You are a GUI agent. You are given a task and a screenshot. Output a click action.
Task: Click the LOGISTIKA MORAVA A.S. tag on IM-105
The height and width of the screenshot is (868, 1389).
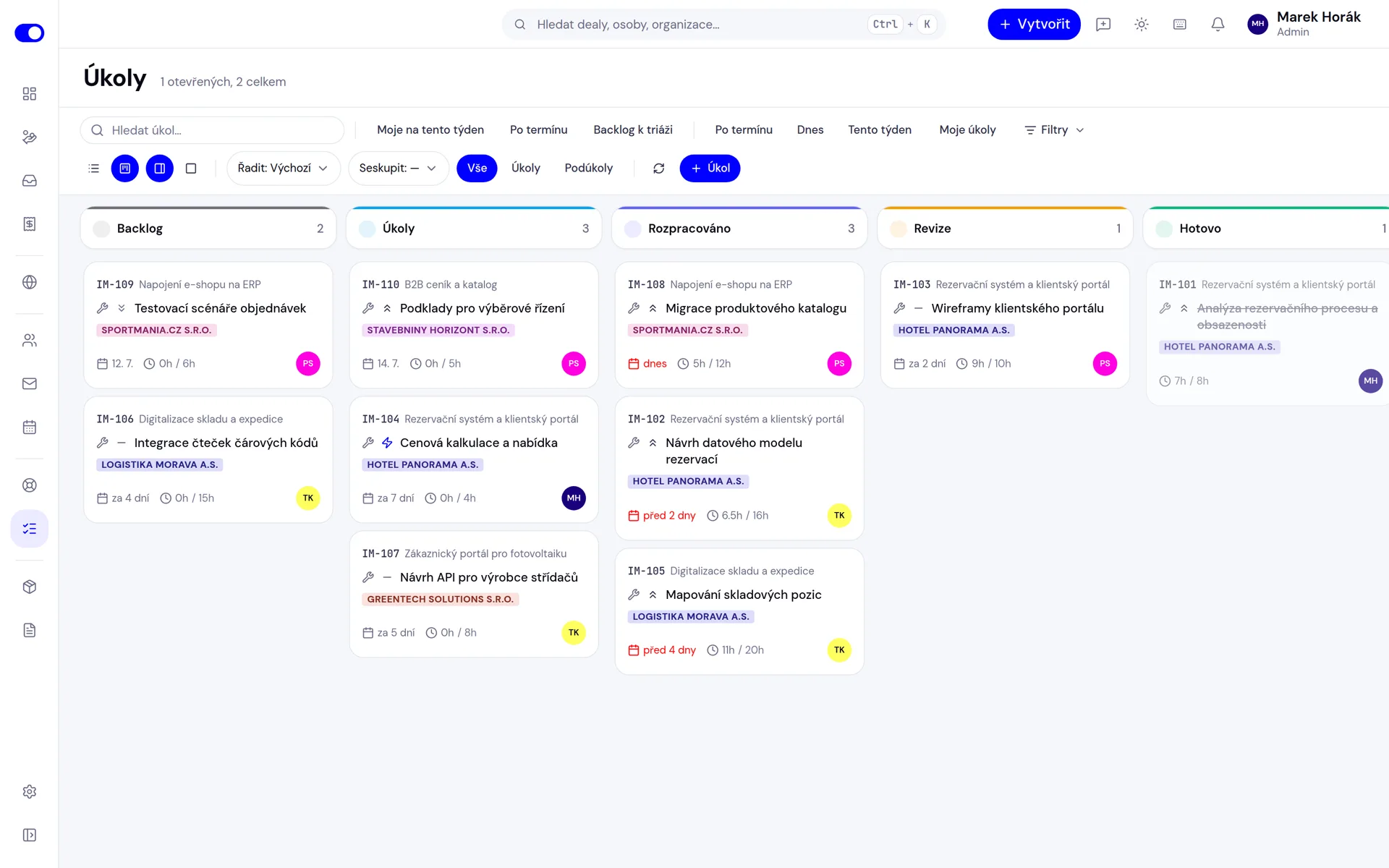[x=690, y=617]
